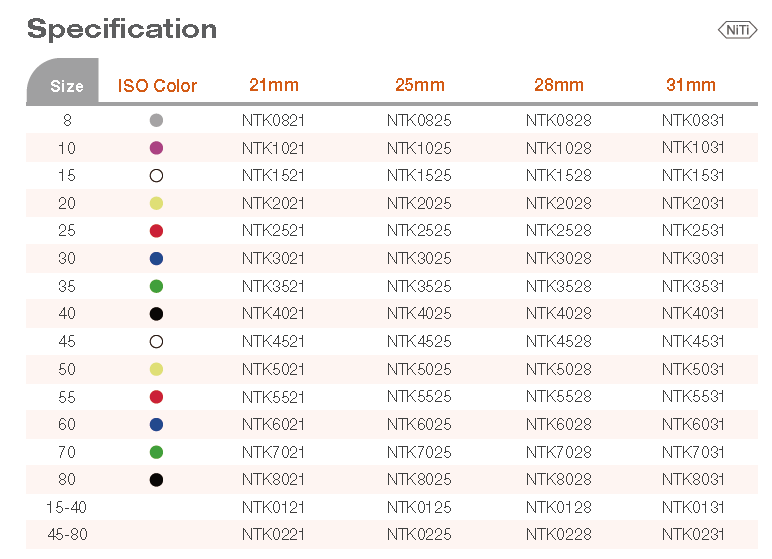The height and width of the screenshot is (559, 772).
Task: Click the Specification heading
Action: point(122,29)
